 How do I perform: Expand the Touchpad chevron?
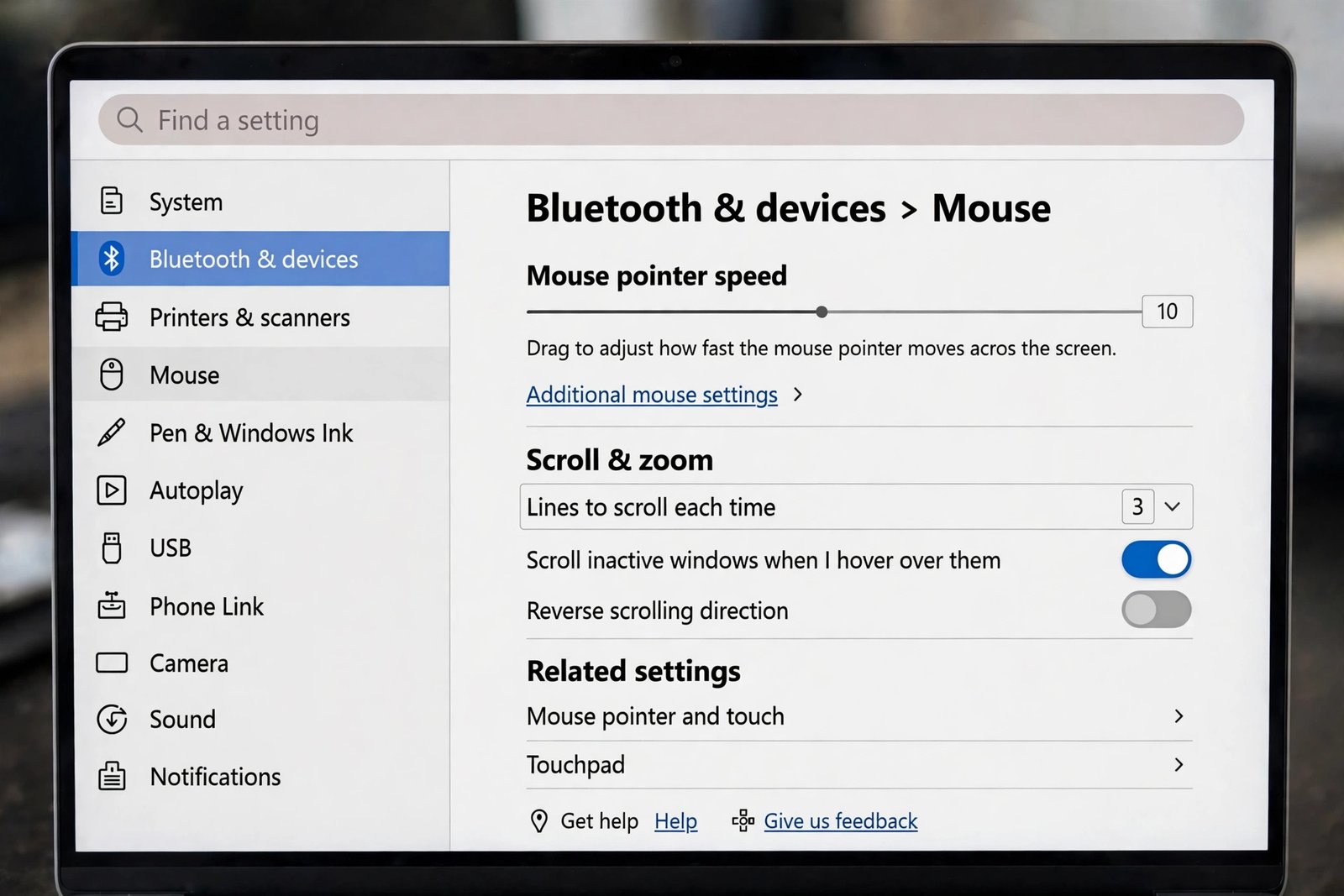pyautogui.click(x=1179, y=764)
